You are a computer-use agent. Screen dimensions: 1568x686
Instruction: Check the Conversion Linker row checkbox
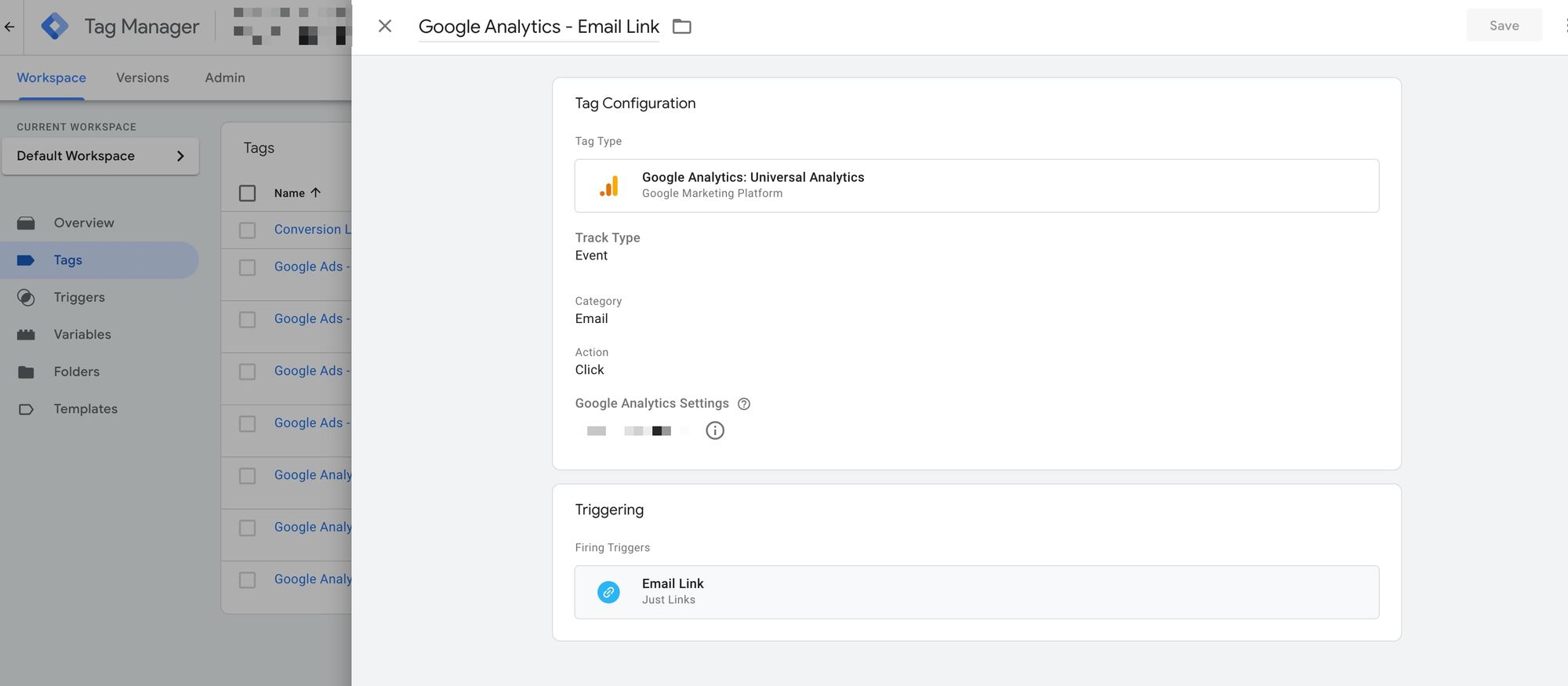247,230
